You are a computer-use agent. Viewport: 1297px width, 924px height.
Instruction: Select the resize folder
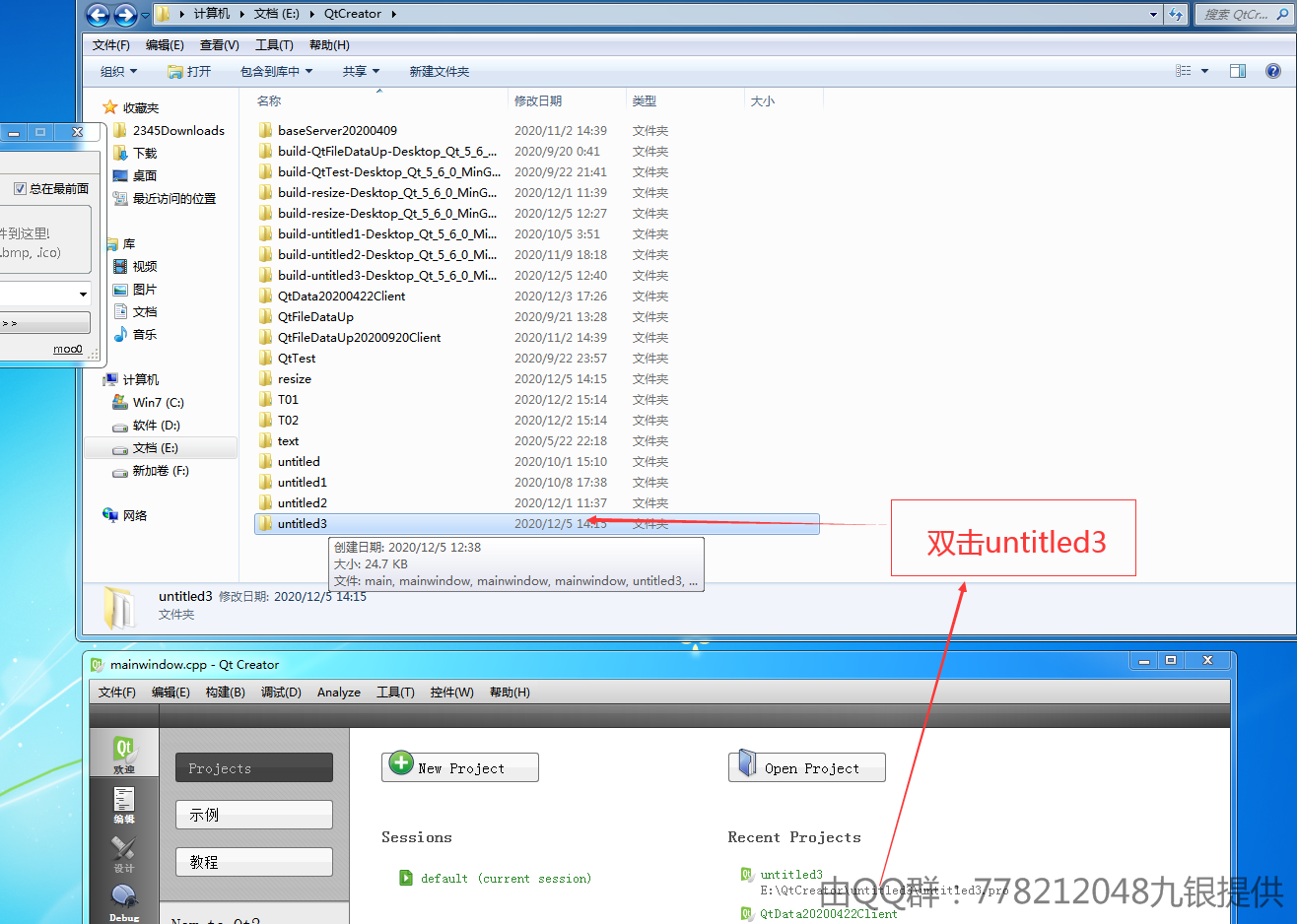pos(295,378)
